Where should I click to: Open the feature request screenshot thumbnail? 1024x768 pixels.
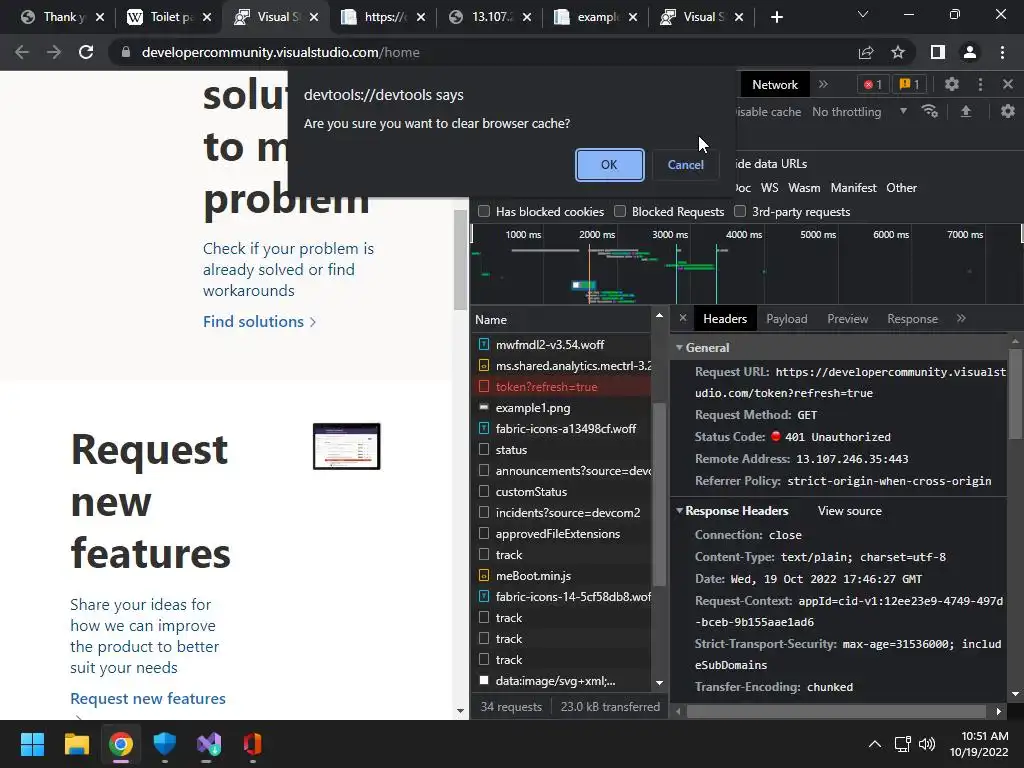[x=346, y=446]
